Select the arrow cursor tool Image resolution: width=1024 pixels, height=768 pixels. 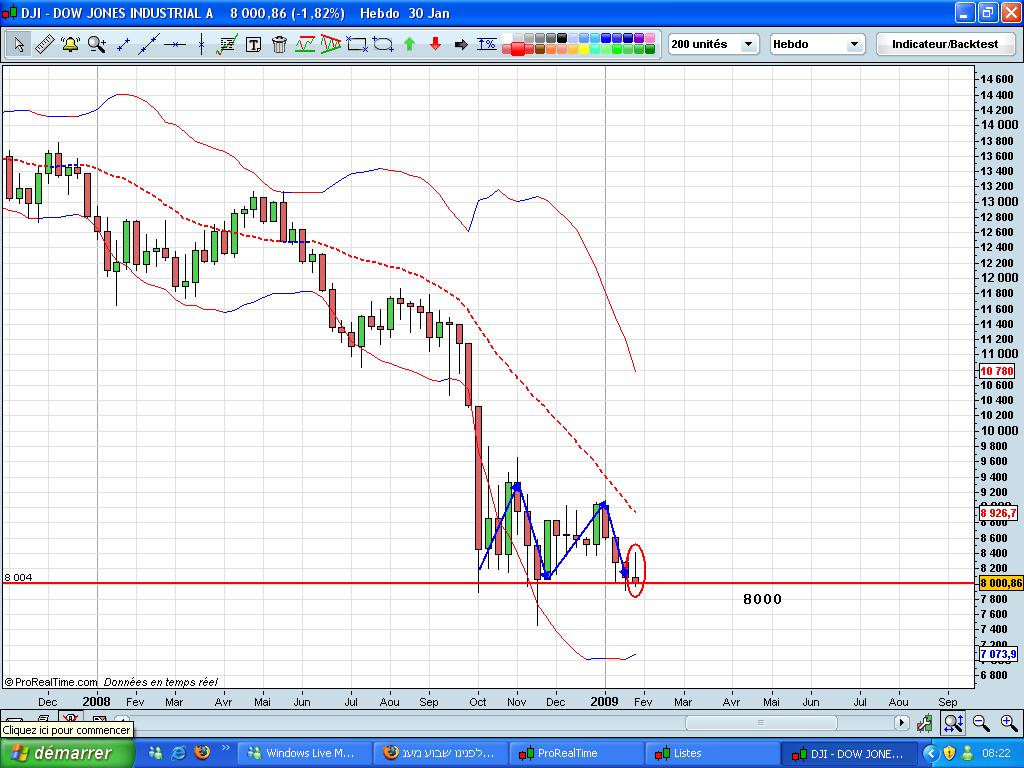coord(18,44)
